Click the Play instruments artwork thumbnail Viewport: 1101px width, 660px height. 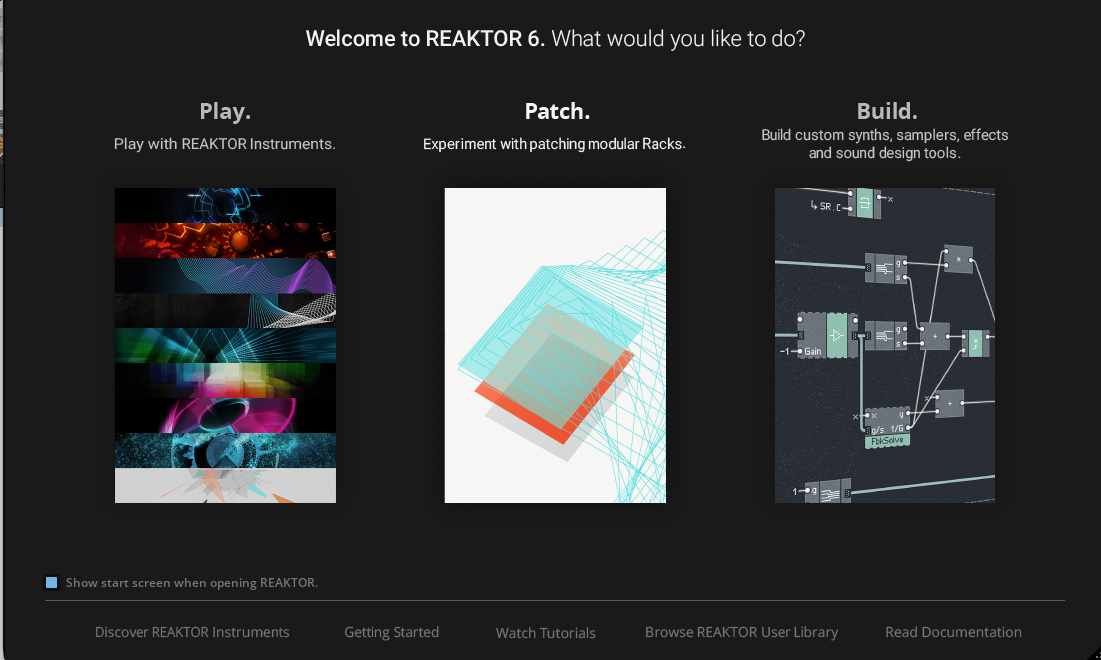(225, 345)
